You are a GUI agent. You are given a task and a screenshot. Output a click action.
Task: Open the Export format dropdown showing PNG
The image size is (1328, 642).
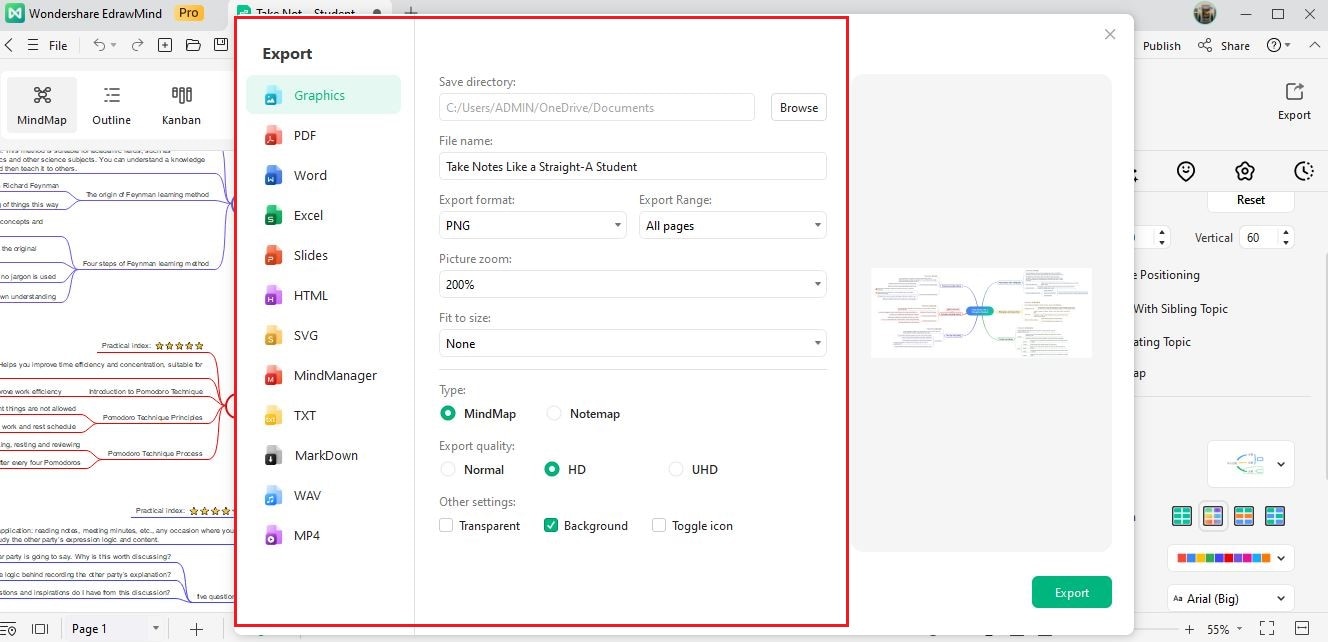[x=533, y=226]
